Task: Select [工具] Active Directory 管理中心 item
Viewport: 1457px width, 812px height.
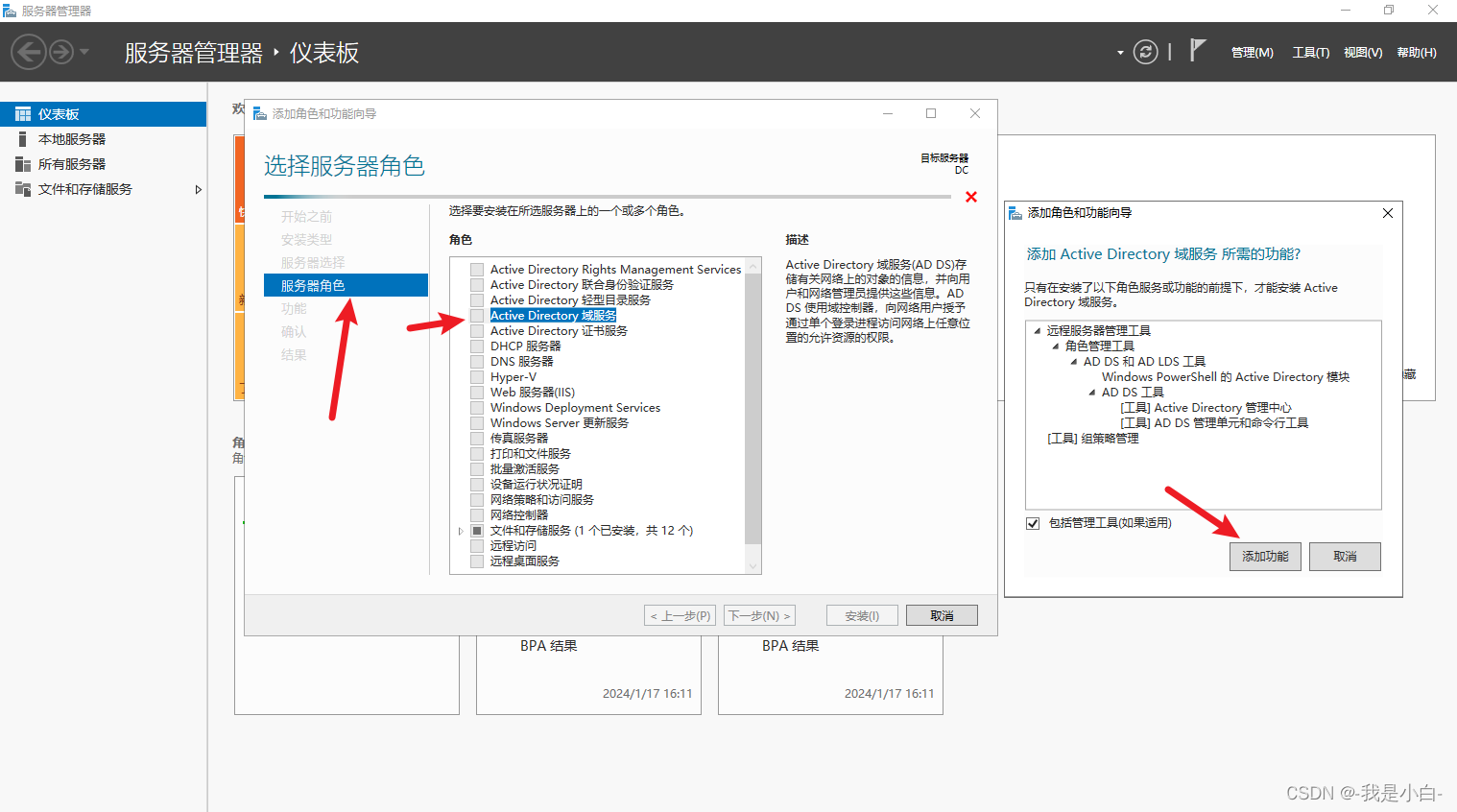Action: click(1206, 408)
